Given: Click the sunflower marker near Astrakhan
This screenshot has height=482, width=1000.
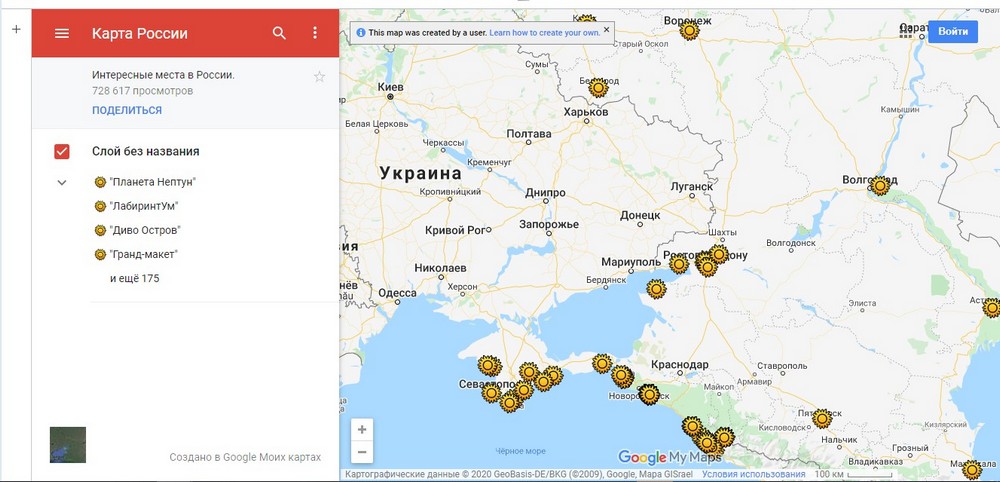Looking at the screenshot, I should pos(991,307).
